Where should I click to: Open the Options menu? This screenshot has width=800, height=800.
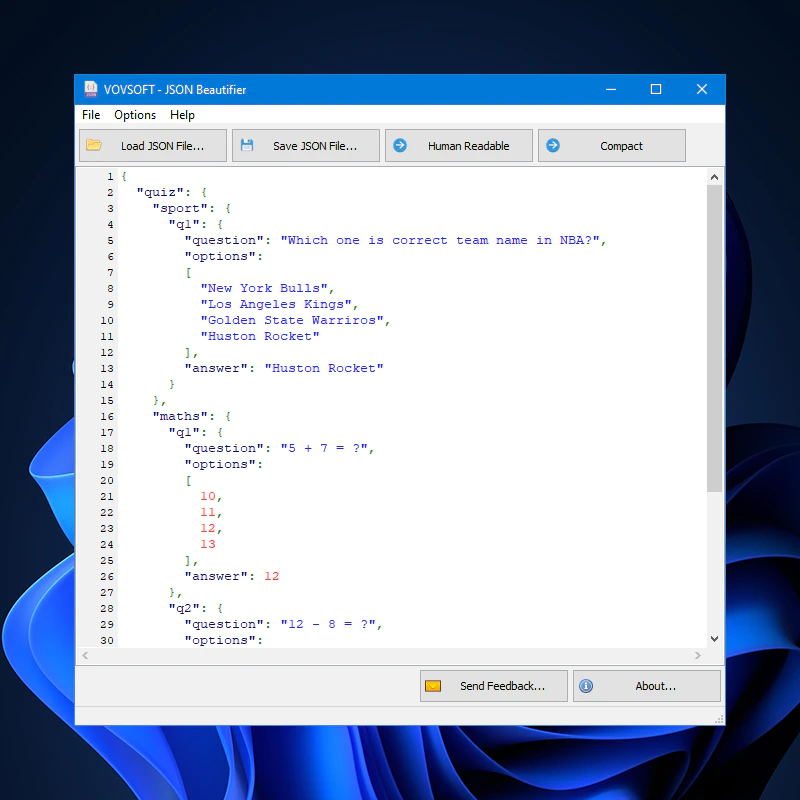pyautogui.click(x=135, y=115)
